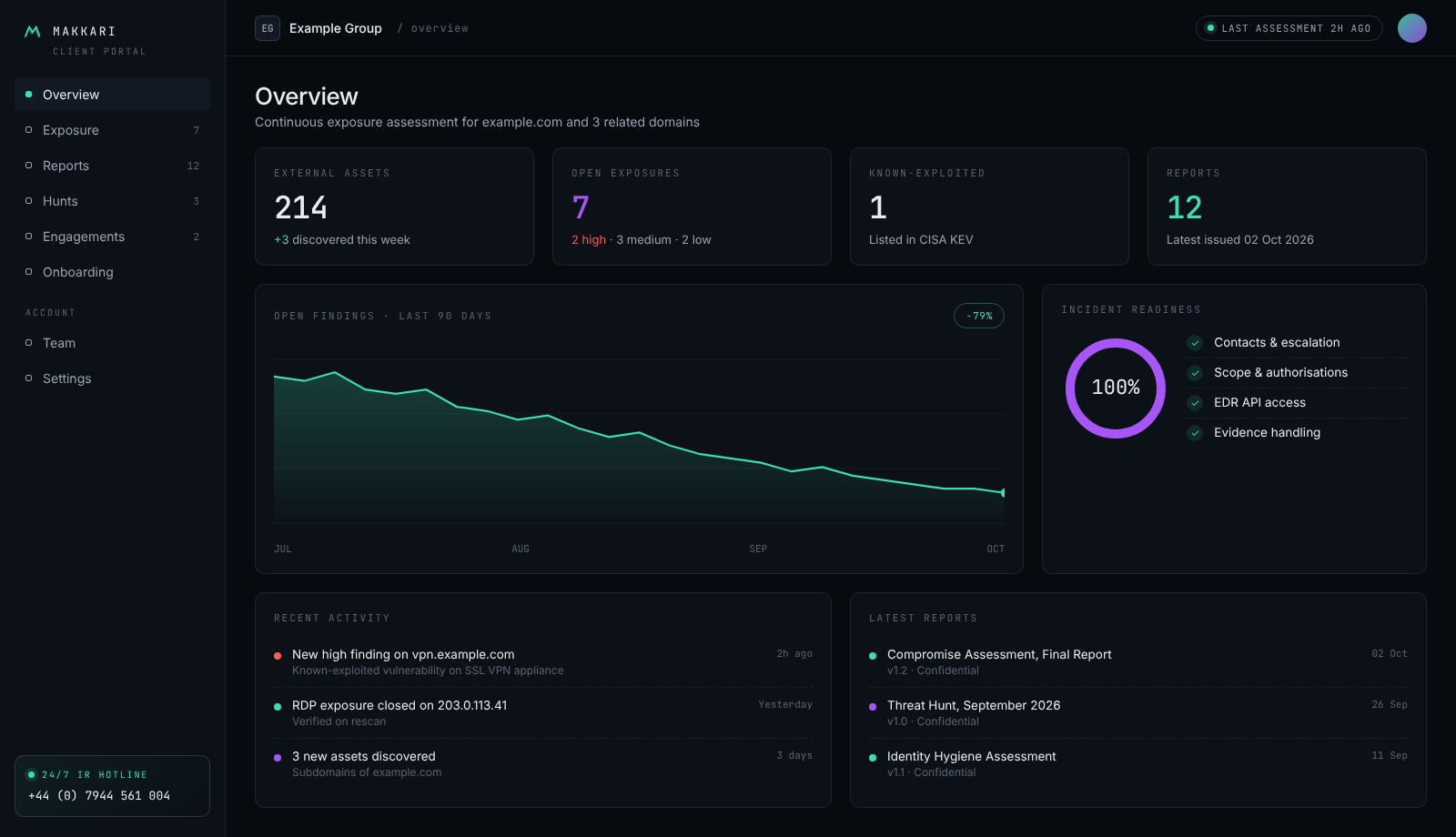
Task: Click the Reports count badge 12 in sidebar
Action: (193, 166)
